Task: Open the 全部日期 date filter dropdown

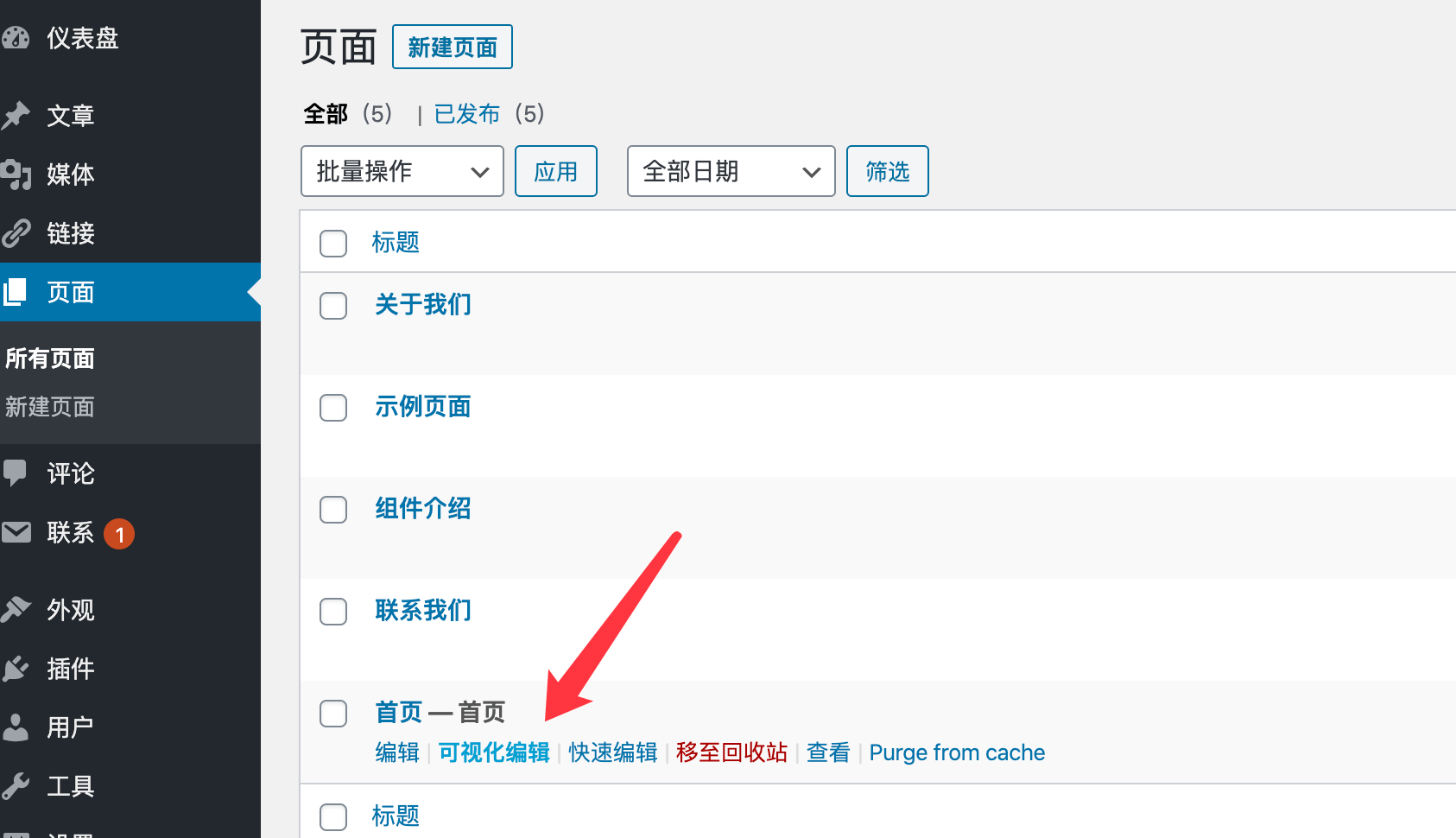Action: (731, 171)
